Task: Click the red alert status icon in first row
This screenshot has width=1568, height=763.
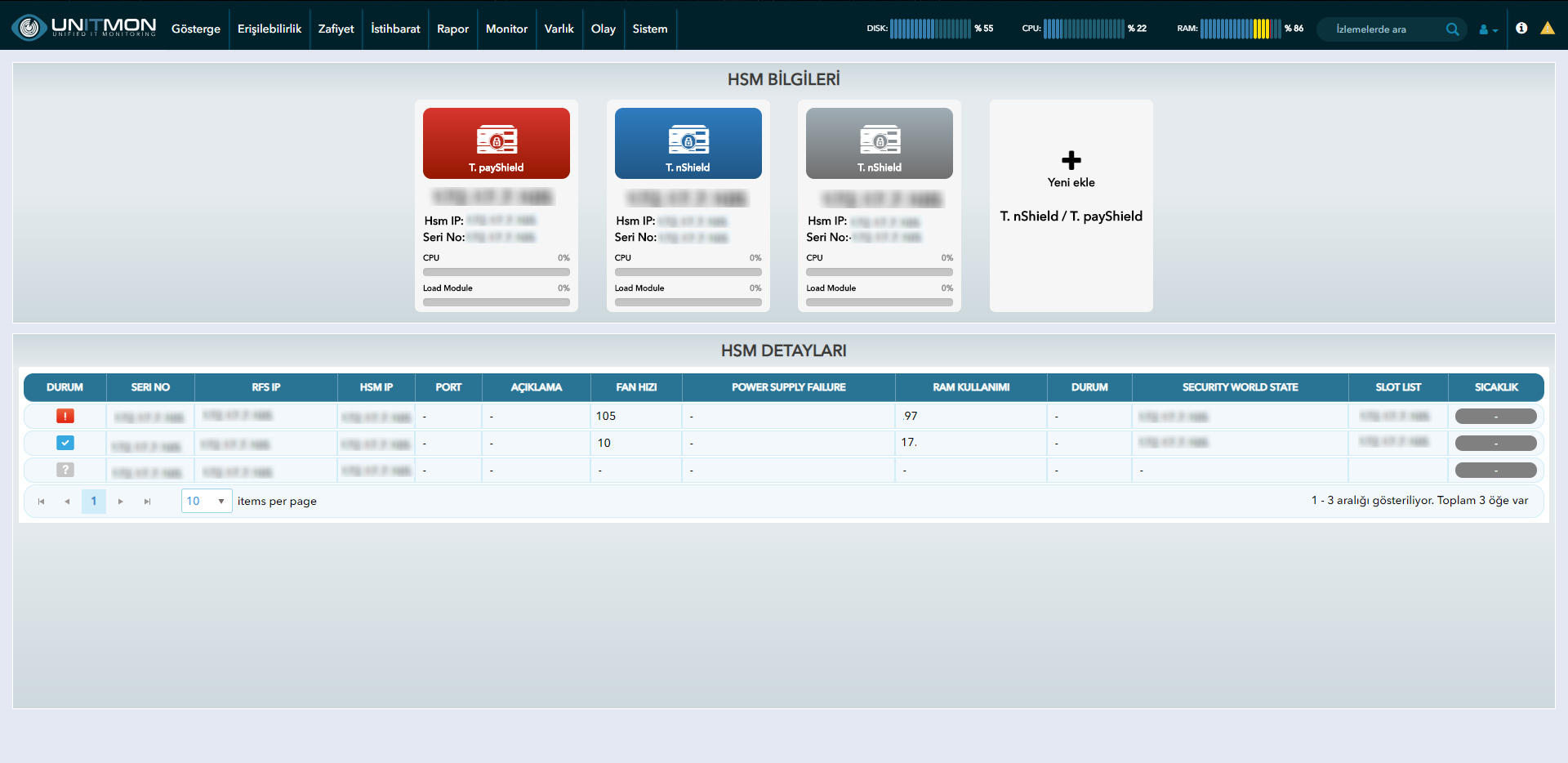Action: click(x=65, y=416)
